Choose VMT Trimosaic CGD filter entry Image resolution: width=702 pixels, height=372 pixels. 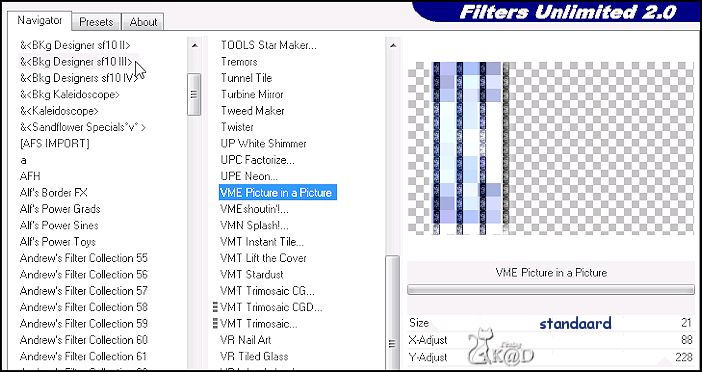pyautogui.click(x=271, y=308)
